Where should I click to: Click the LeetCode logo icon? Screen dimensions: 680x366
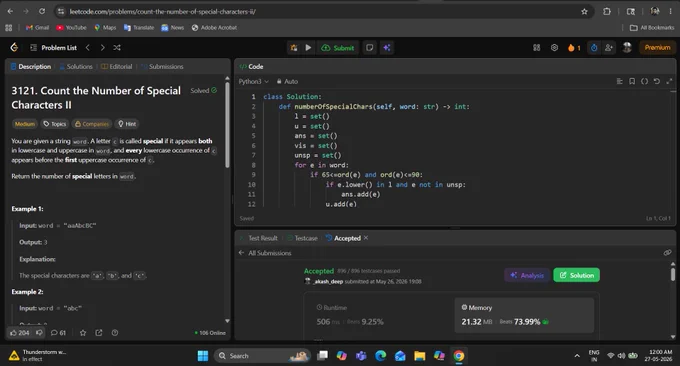point(14,47)
